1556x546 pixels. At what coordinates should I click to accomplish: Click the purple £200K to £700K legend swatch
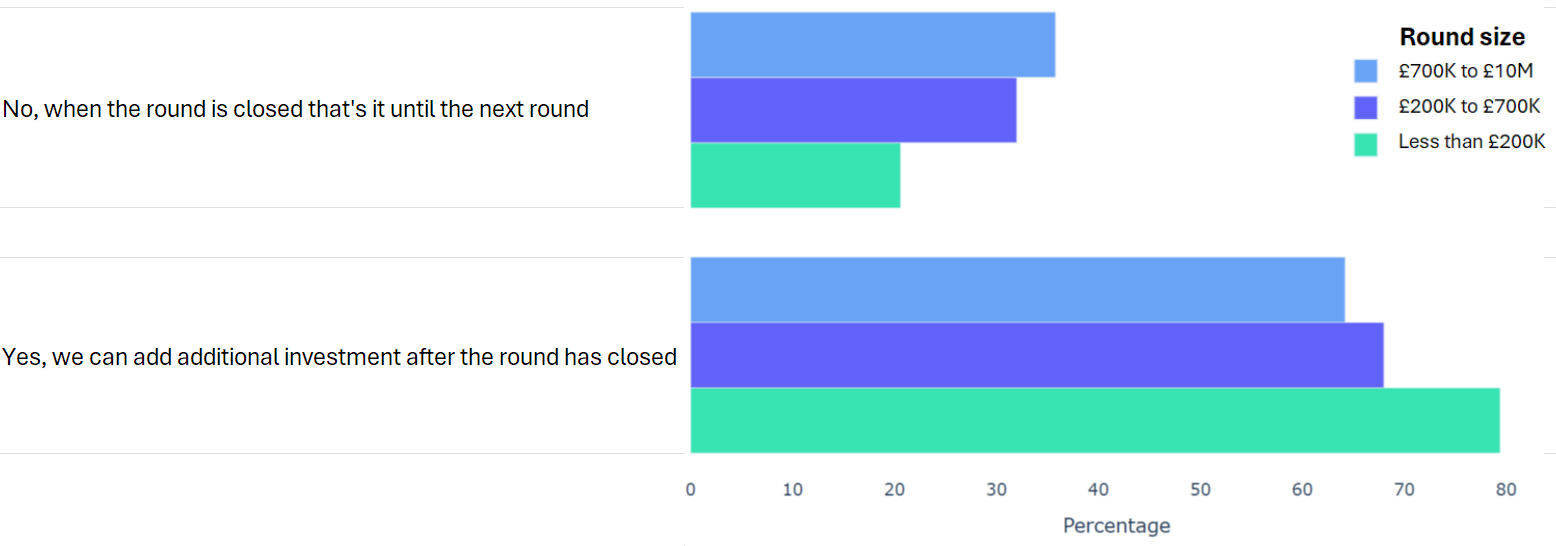[x=1366, y=107]
